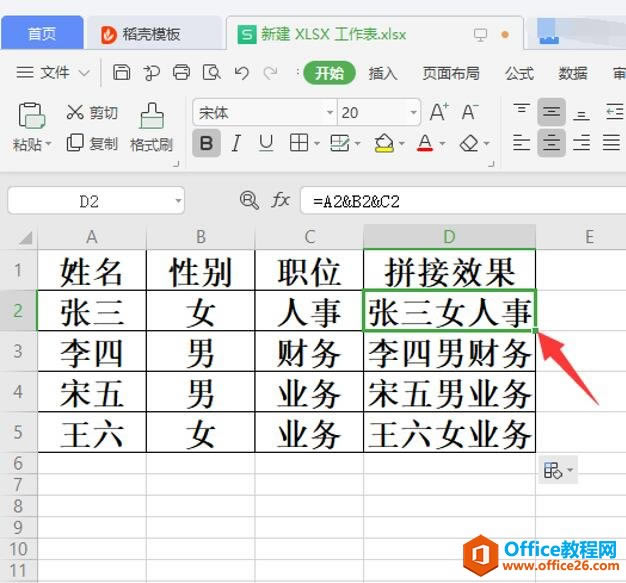Click the Cut (剪切) scissors button
This screenshot has height=583, width=626.
pos(92,113)
